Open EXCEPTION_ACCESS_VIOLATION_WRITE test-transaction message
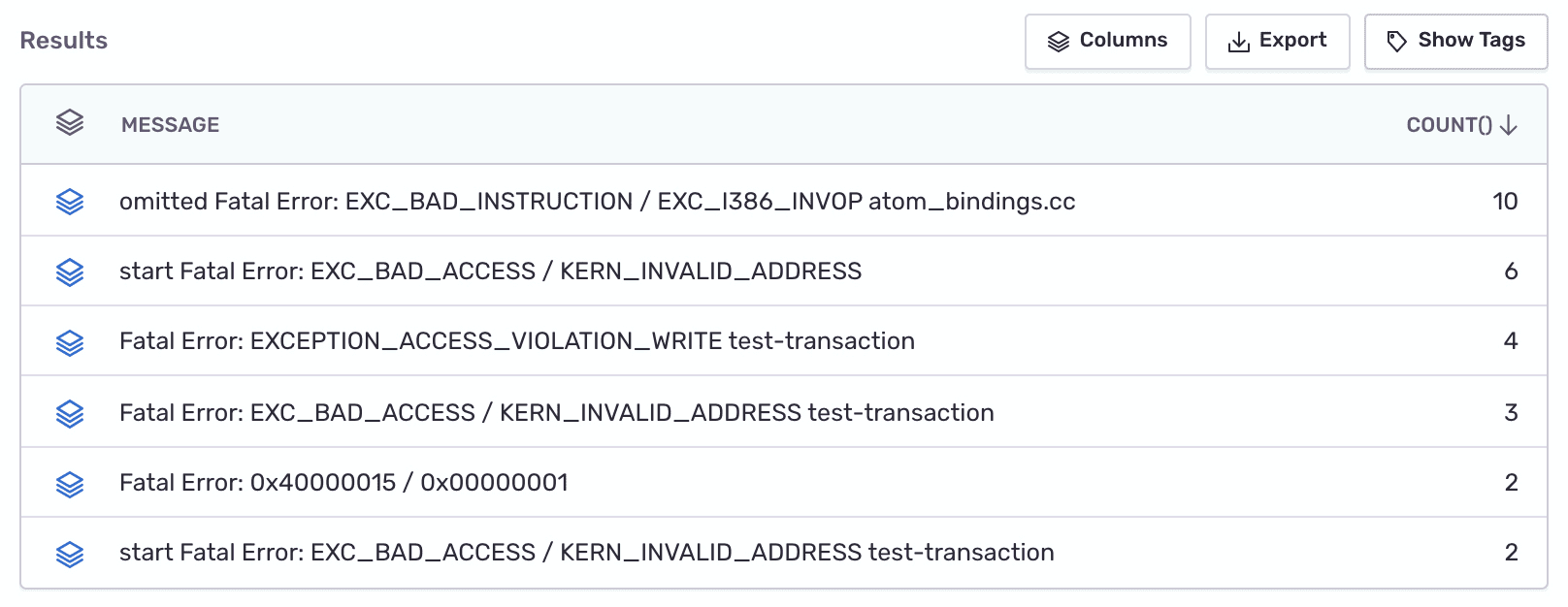 [516, 341]
